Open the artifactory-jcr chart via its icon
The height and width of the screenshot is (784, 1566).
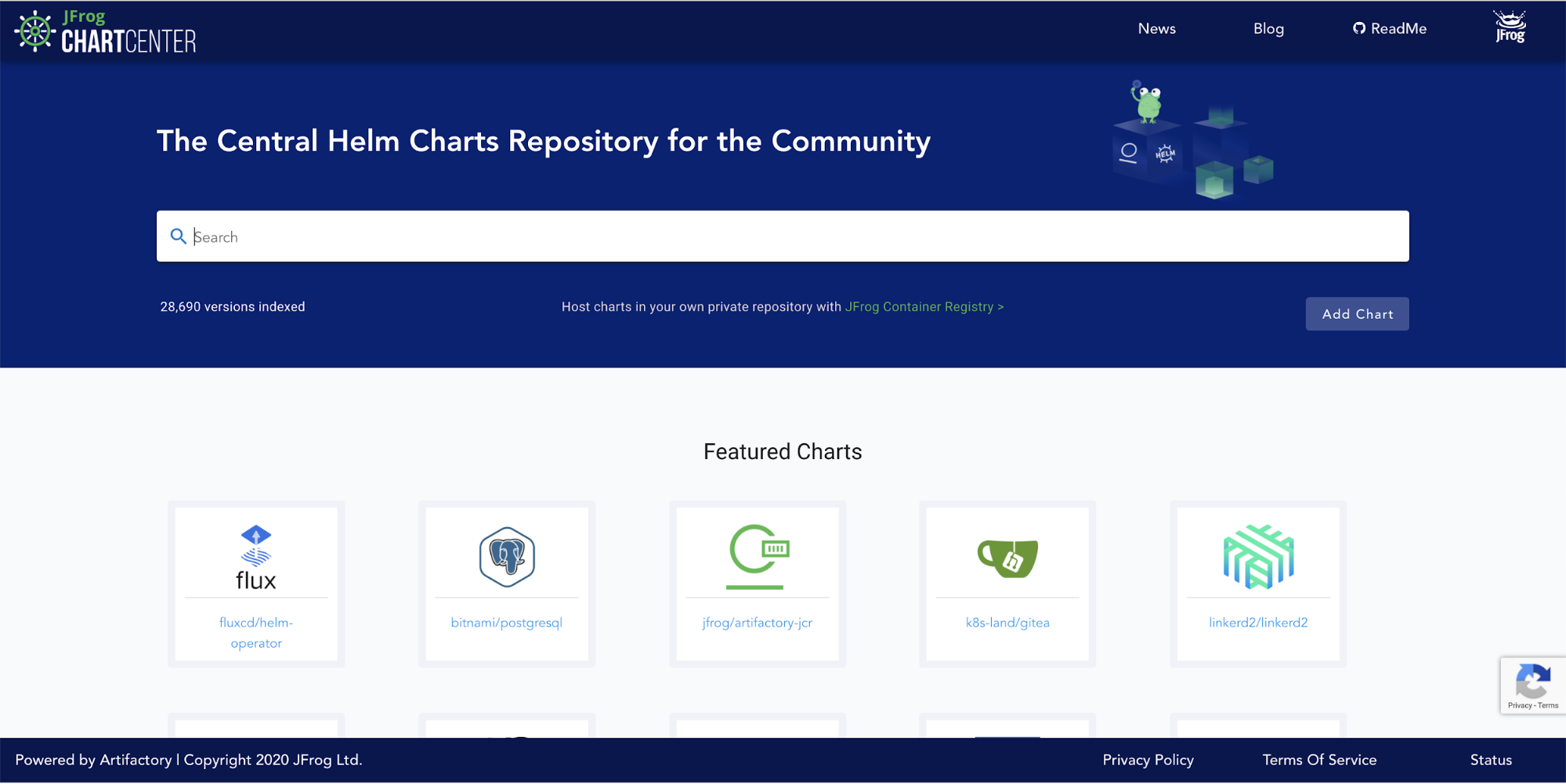click(757, 556)
